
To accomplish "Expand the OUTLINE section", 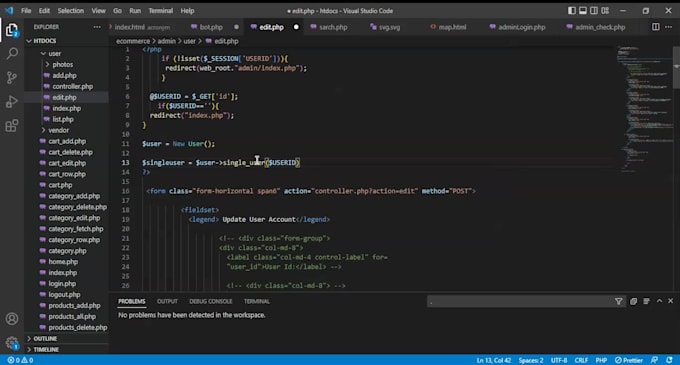I will coord(45,339).
